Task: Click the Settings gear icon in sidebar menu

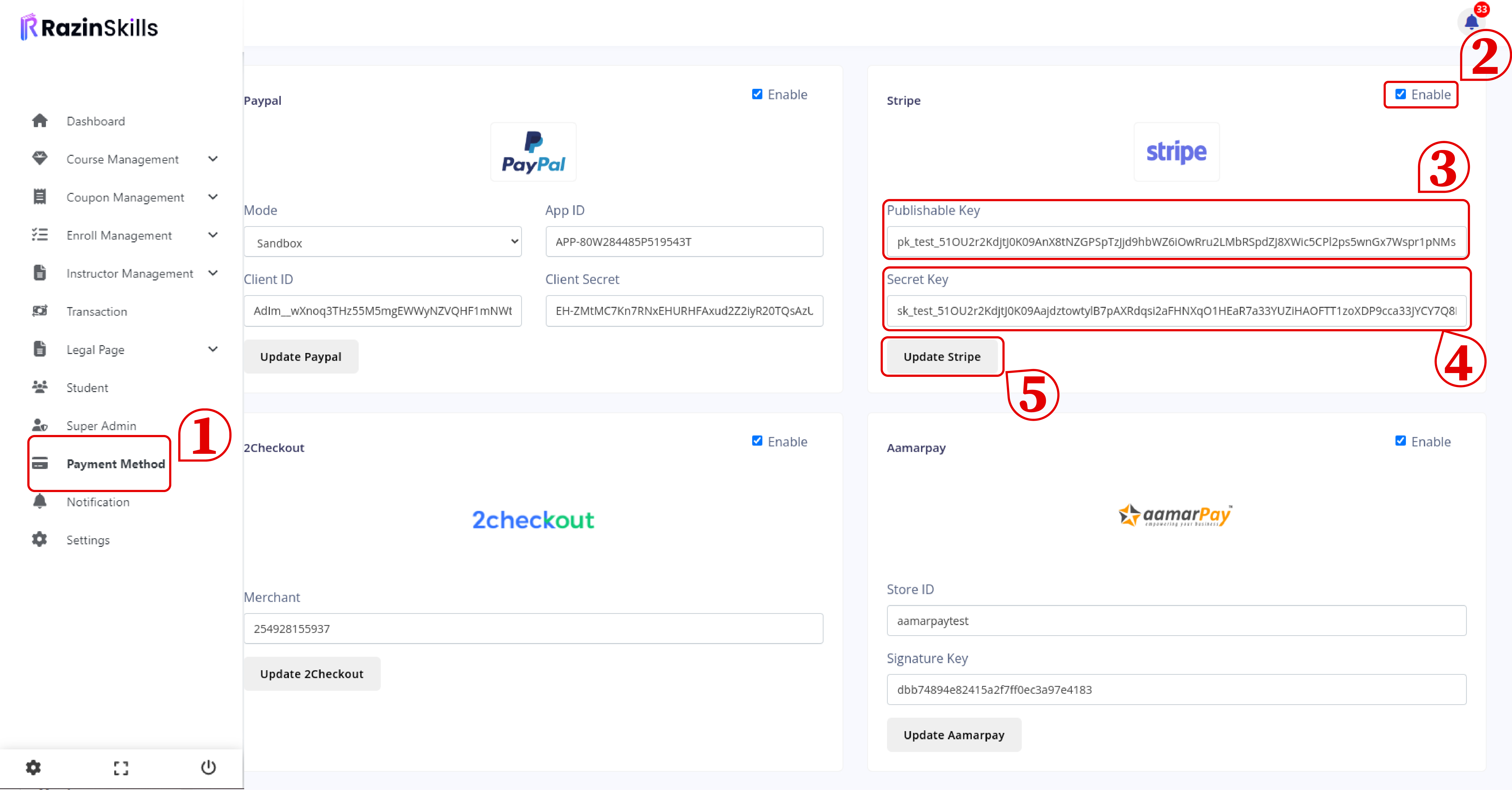Action: tap(39, 539)
